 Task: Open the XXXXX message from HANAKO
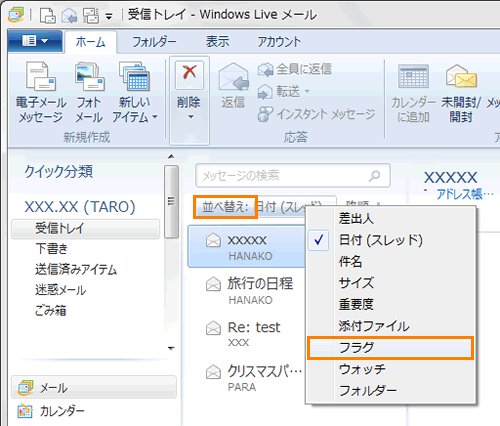[x=247, y=247]
